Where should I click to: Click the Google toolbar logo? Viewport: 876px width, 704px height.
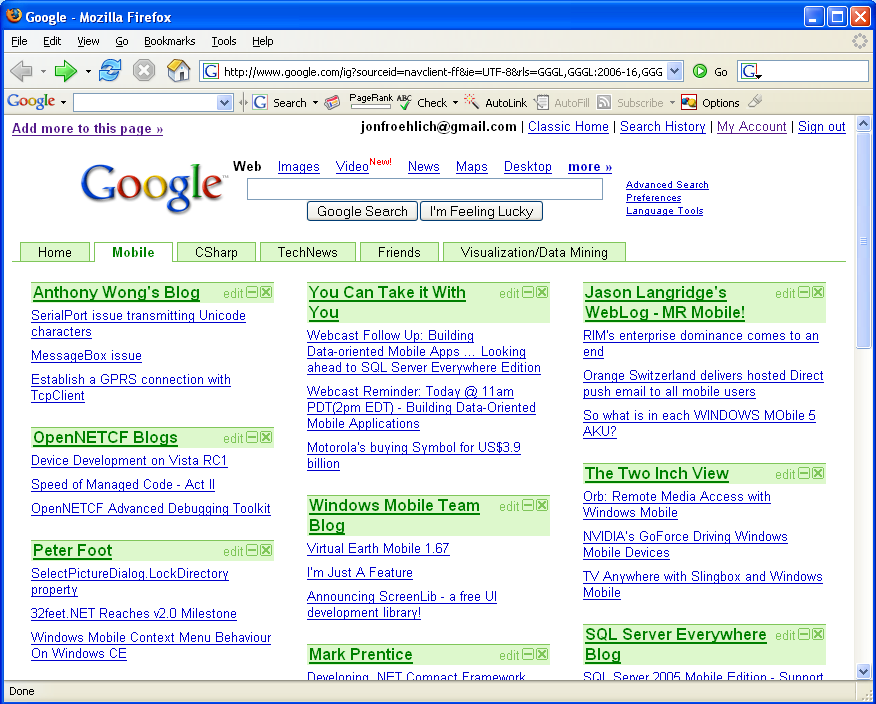[31, 102]
